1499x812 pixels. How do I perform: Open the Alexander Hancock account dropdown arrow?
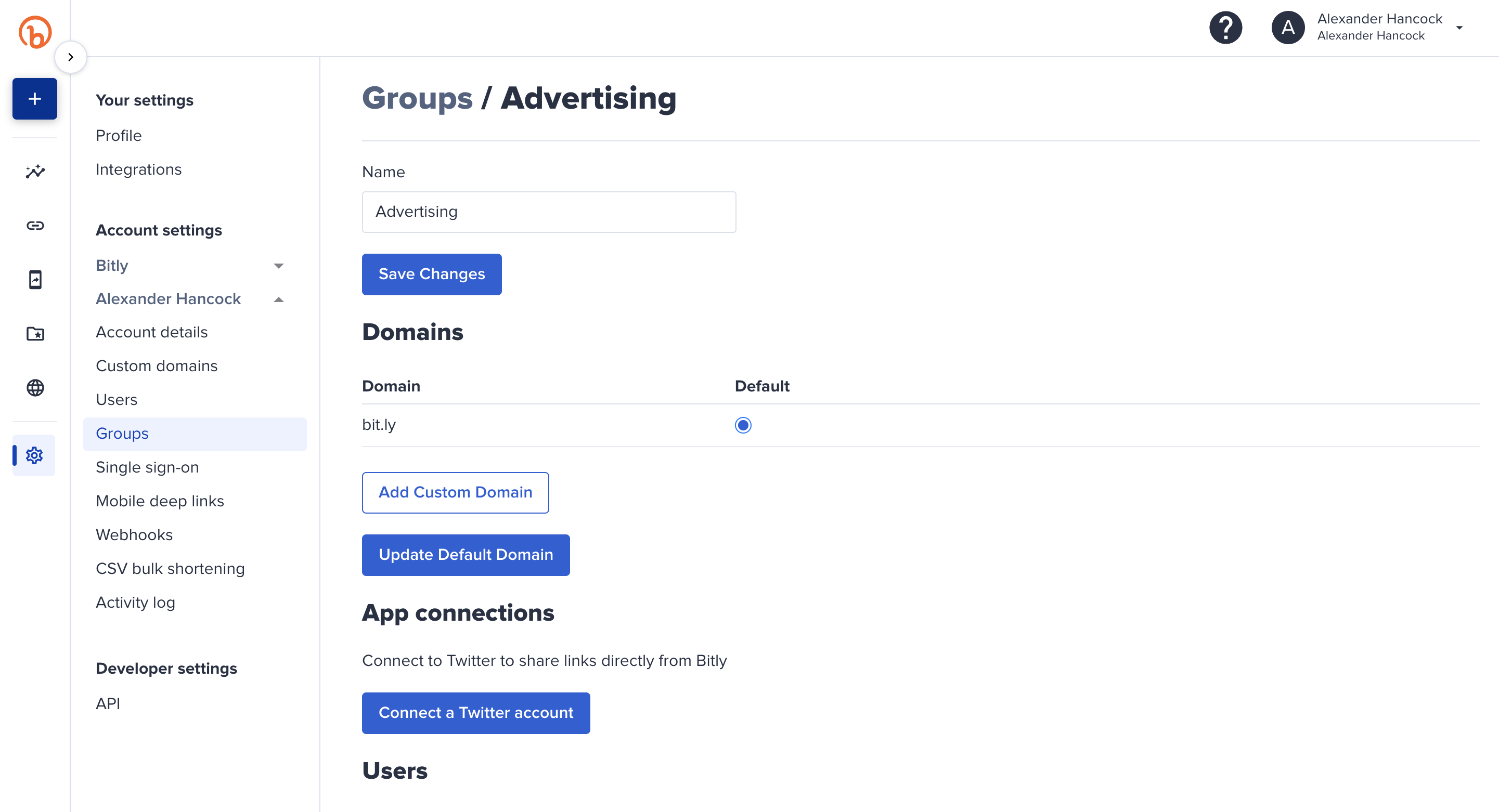tap(1459, 28)
